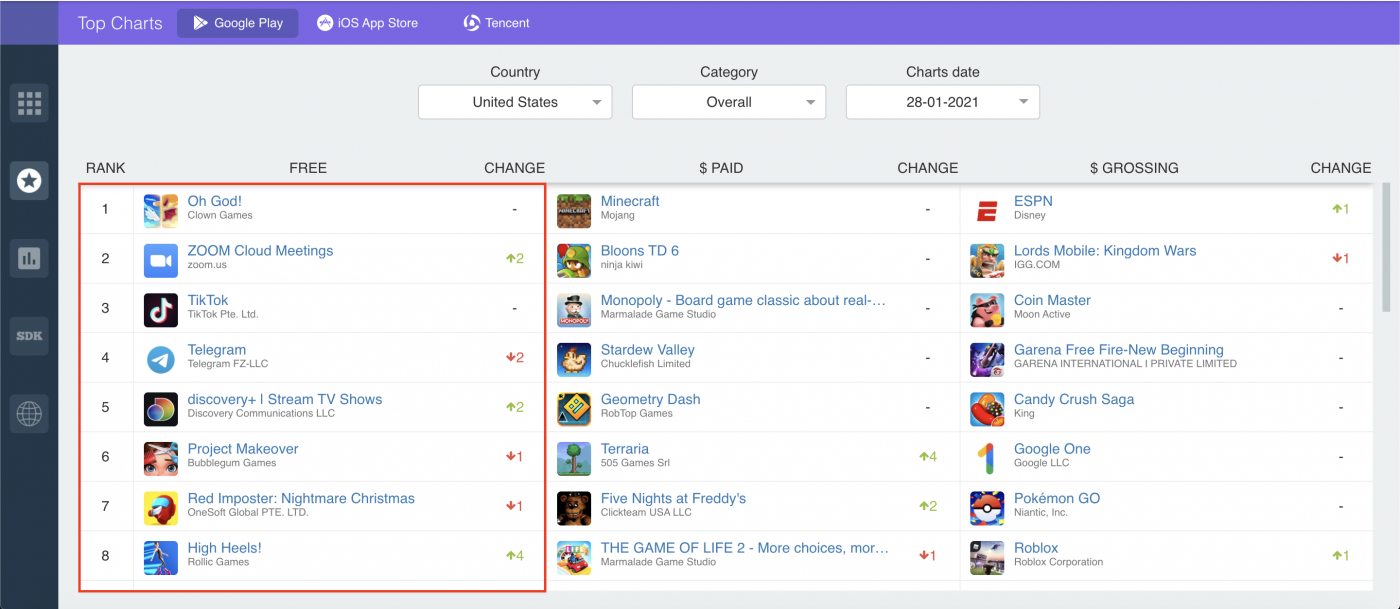1400x609 pixels.
Task: Click the Top Charts title text
Action: 120,23
